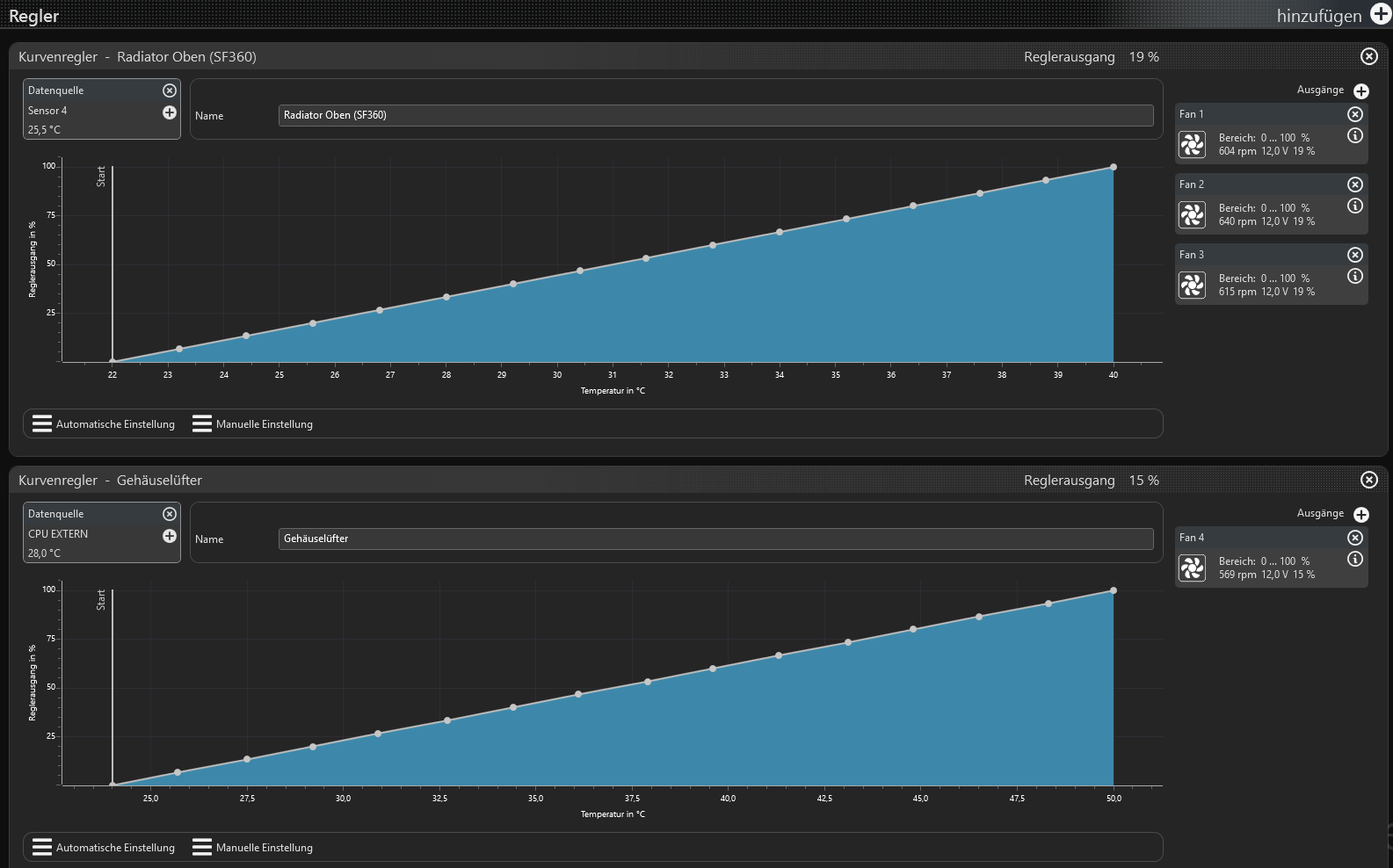This screenshot has width=1393, height=868.
Task: Open Automatische Einstellung for Gehäuselüfter curve
Action: 104,848
